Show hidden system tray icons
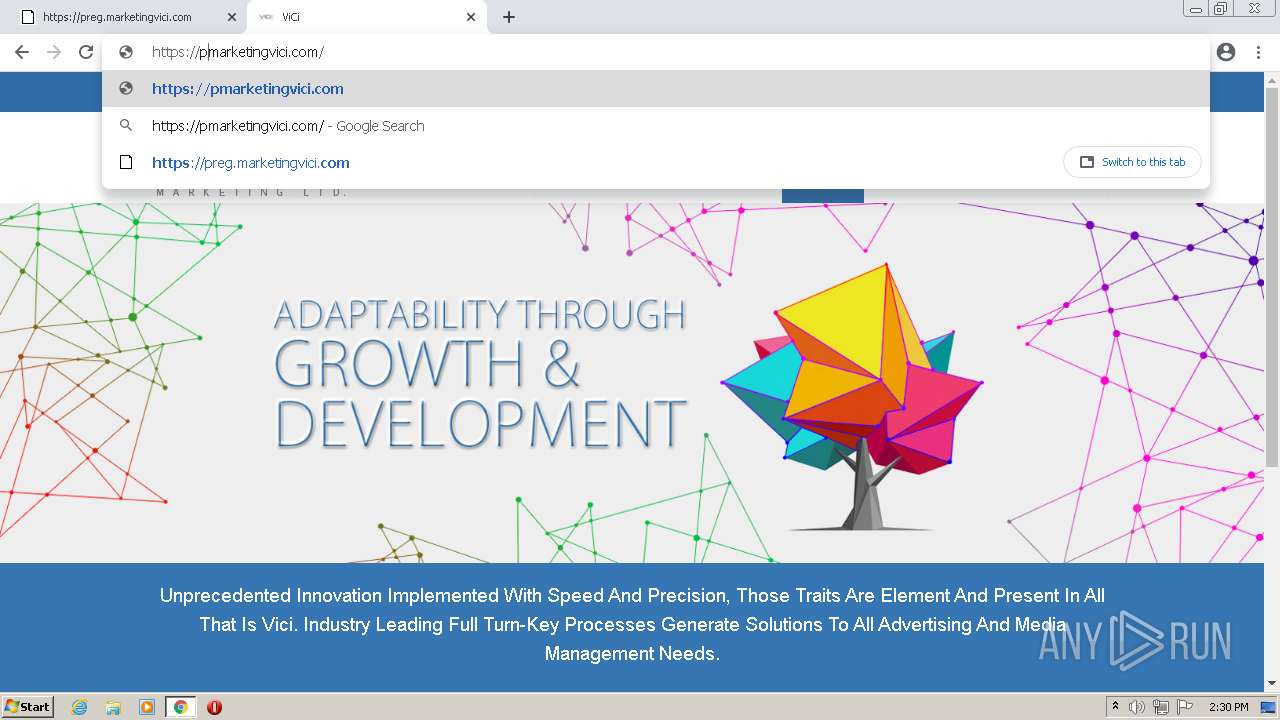 pos(1115,707)
